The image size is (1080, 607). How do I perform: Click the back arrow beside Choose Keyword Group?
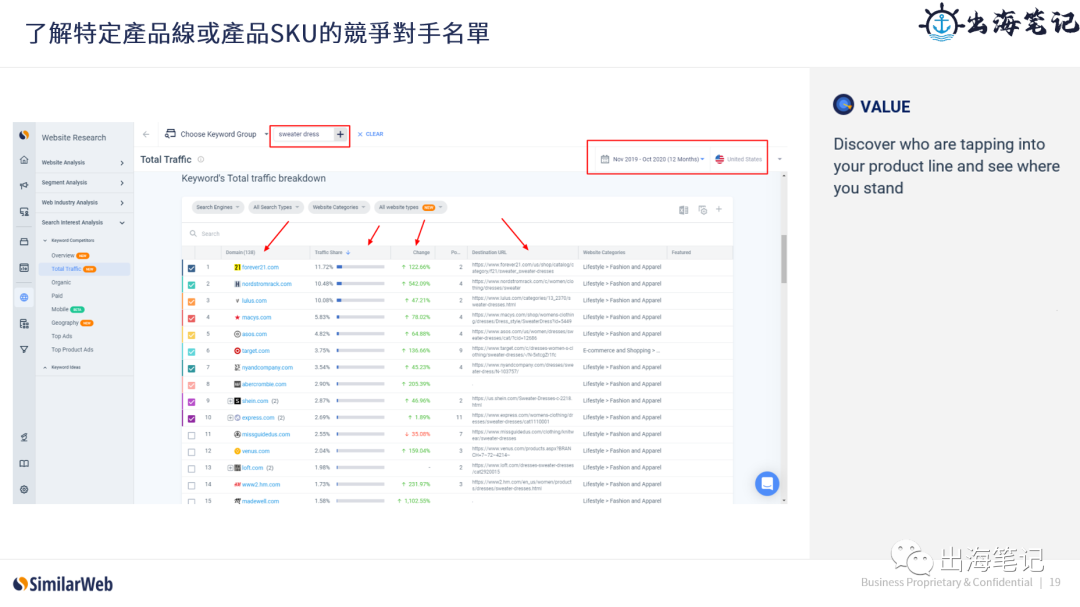click(146, 134)
